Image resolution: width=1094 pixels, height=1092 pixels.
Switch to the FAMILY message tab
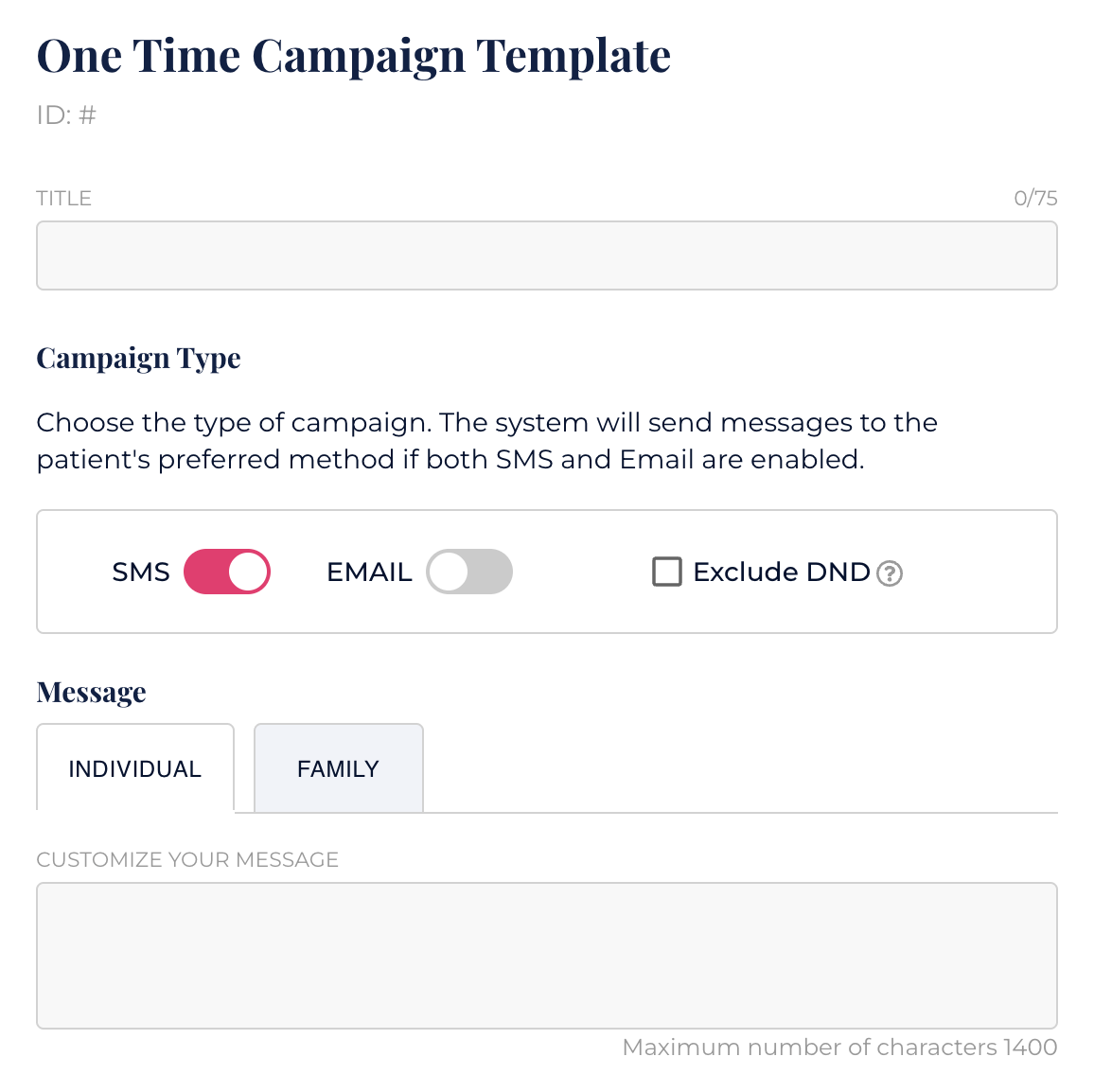(338, 768)
